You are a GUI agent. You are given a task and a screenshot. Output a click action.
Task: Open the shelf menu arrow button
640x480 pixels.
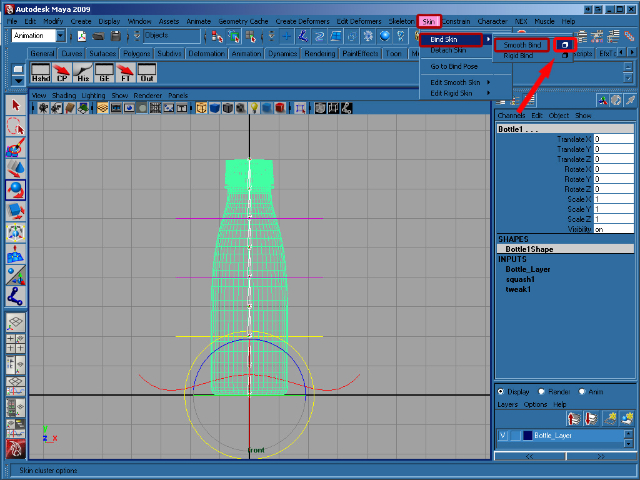pos(18,81)
